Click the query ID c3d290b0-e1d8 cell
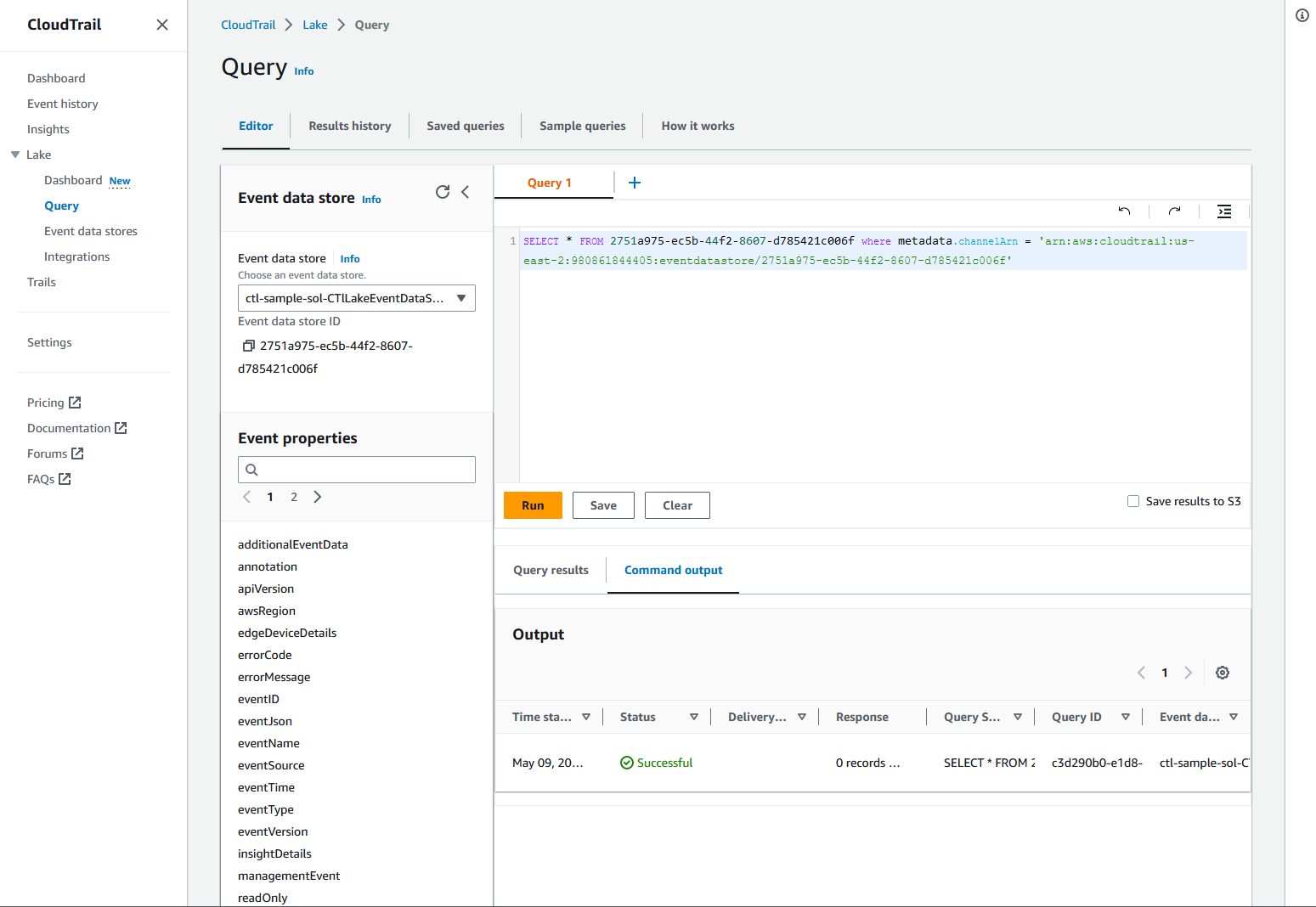Viewport: 1316px width, 907px height. tap(1097, 763)
